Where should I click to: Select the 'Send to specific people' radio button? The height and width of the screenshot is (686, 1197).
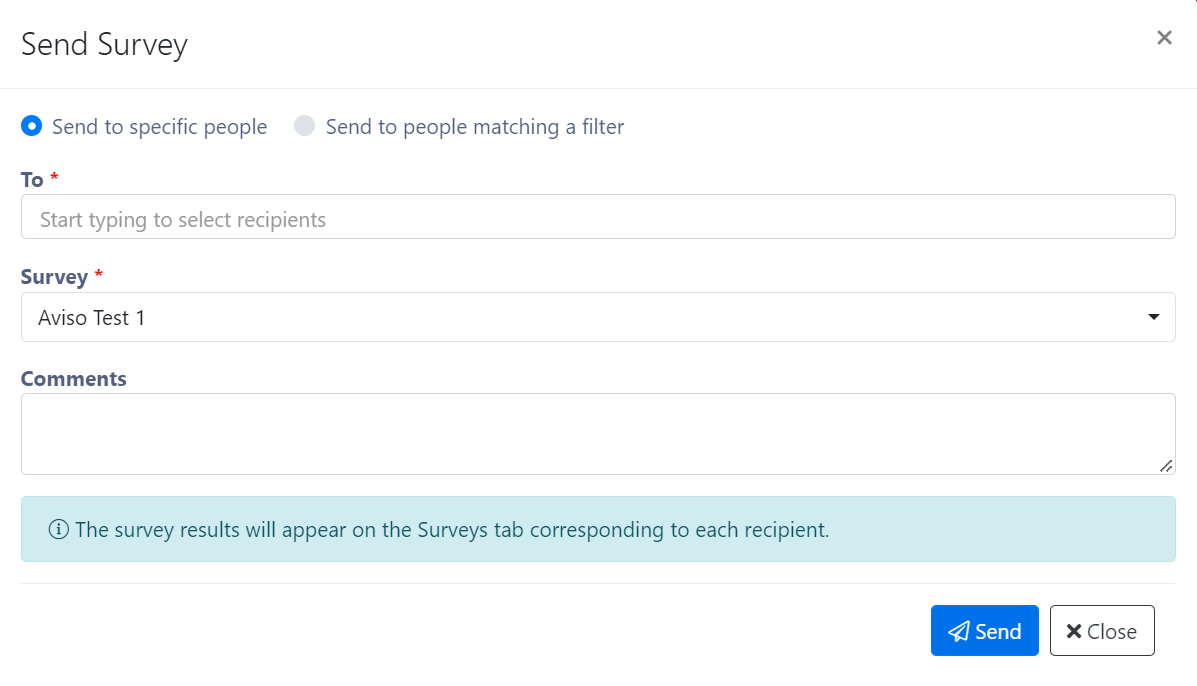pos(31,126)
